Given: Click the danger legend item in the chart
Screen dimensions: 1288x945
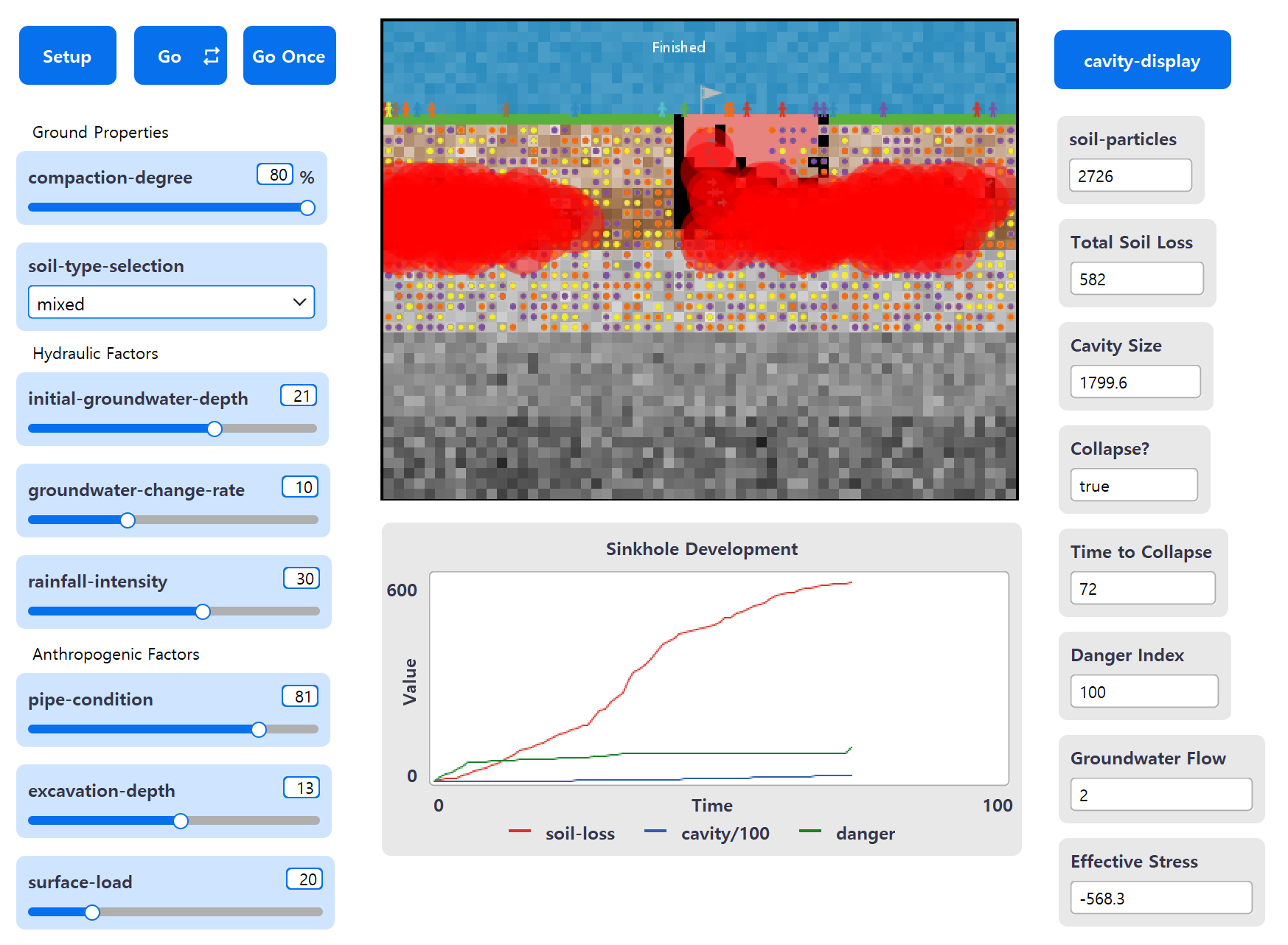Looking at the screenshot, I should (865, 834).
